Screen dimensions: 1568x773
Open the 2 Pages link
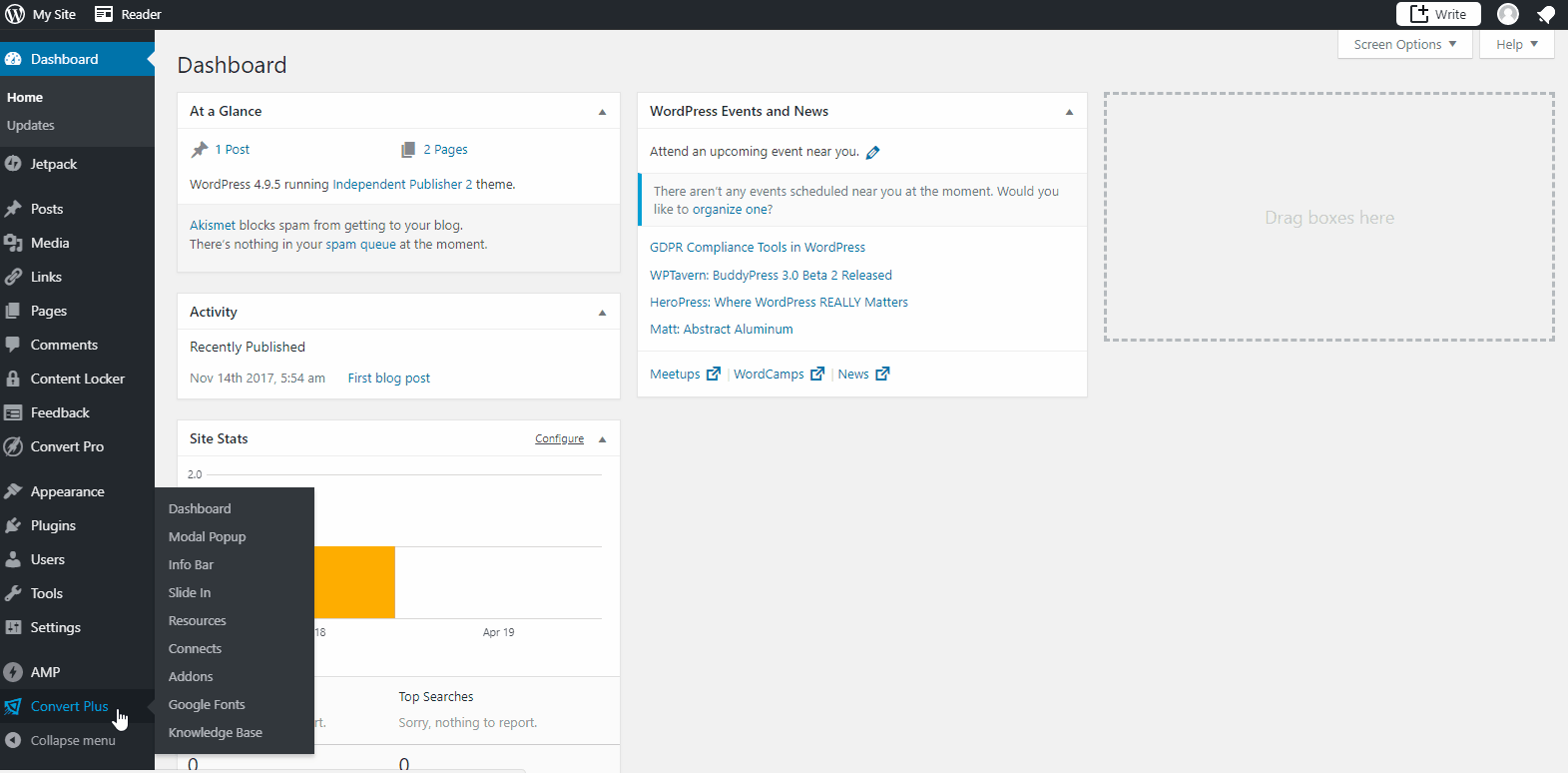tap(445, 149)
